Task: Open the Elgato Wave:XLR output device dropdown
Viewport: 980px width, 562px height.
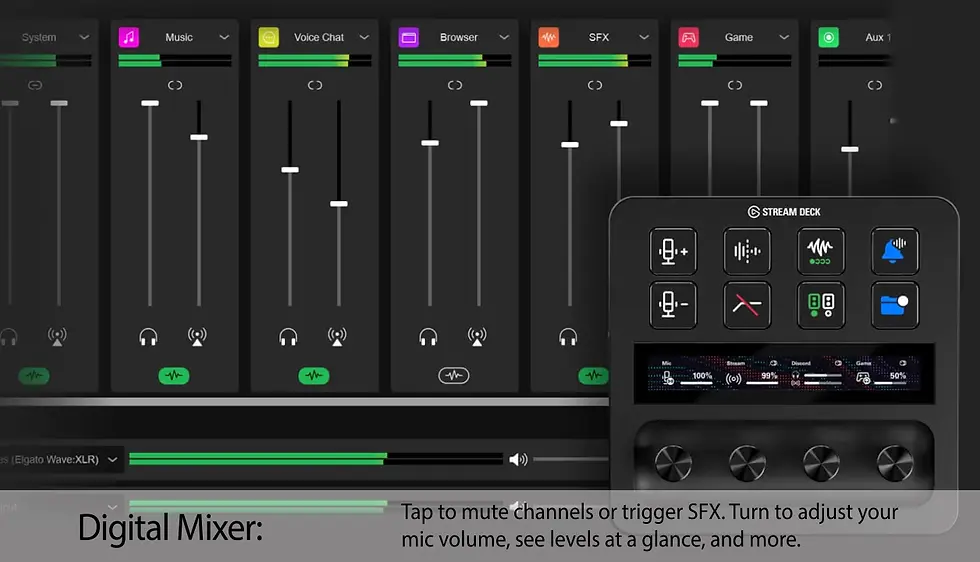Action: [x=112, y=459]
